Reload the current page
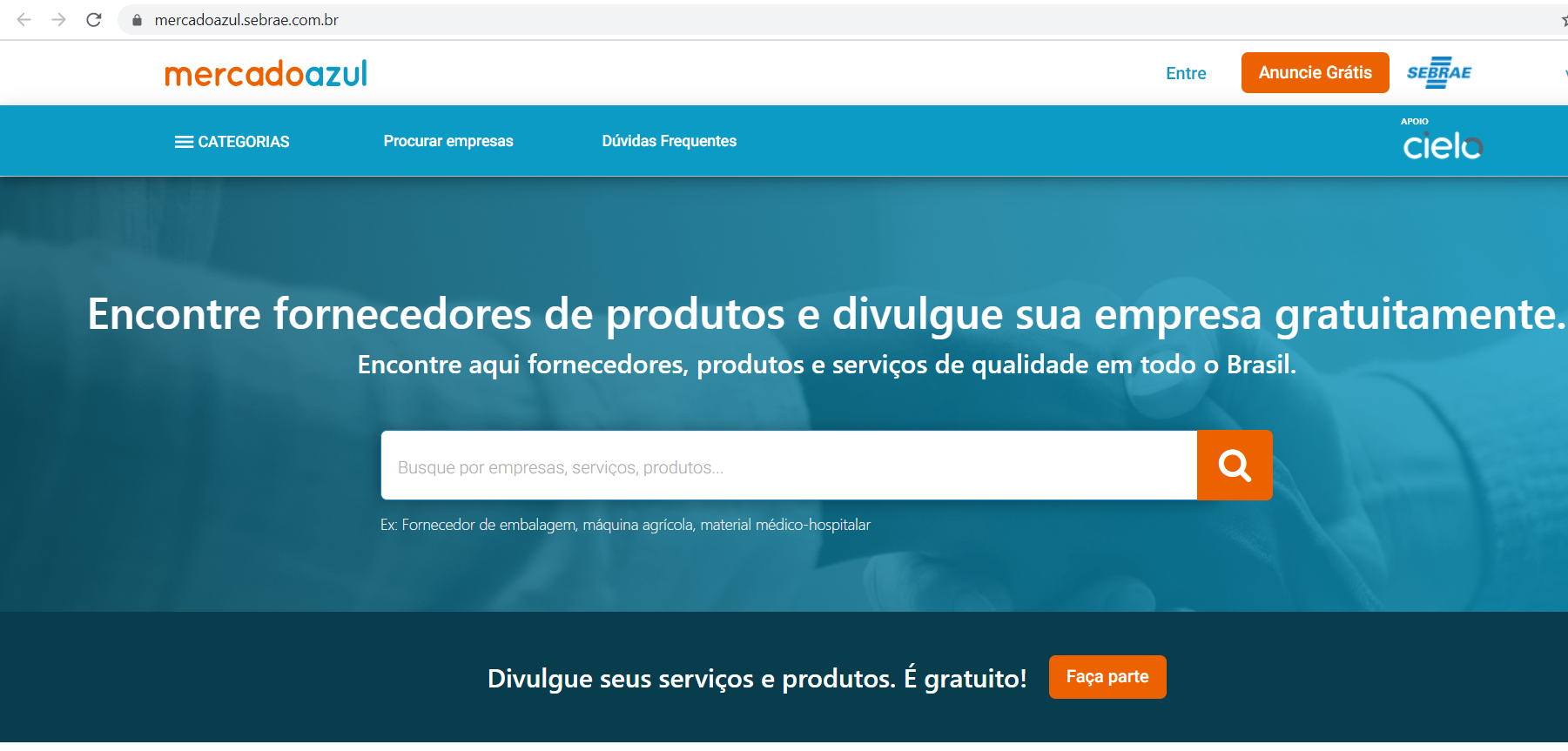Screen dimensions: 1568x751 coord(94,19)
